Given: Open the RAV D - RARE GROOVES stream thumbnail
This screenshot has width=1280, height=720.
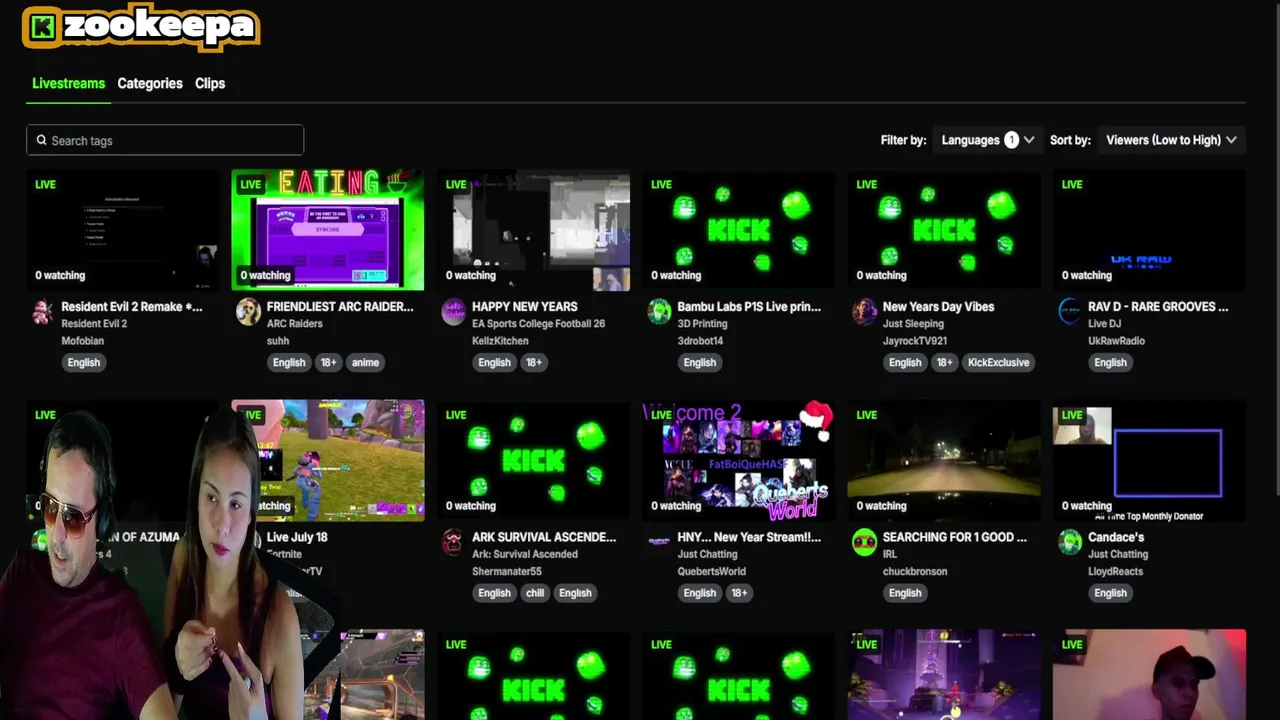Looking at the screenshot, I should point(1150,230).
